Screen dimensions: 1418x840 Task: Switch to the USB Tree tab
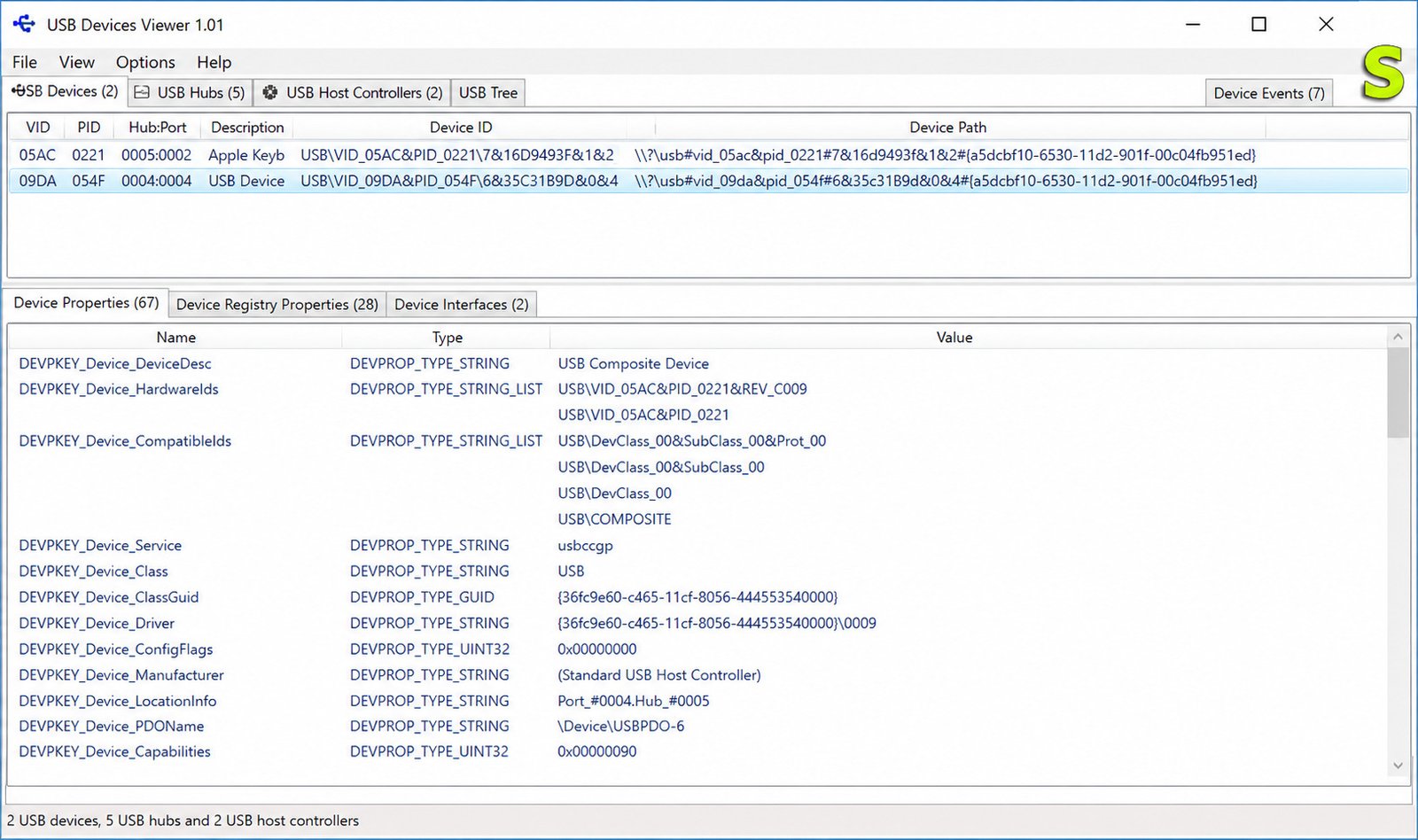tap(488, 92)
